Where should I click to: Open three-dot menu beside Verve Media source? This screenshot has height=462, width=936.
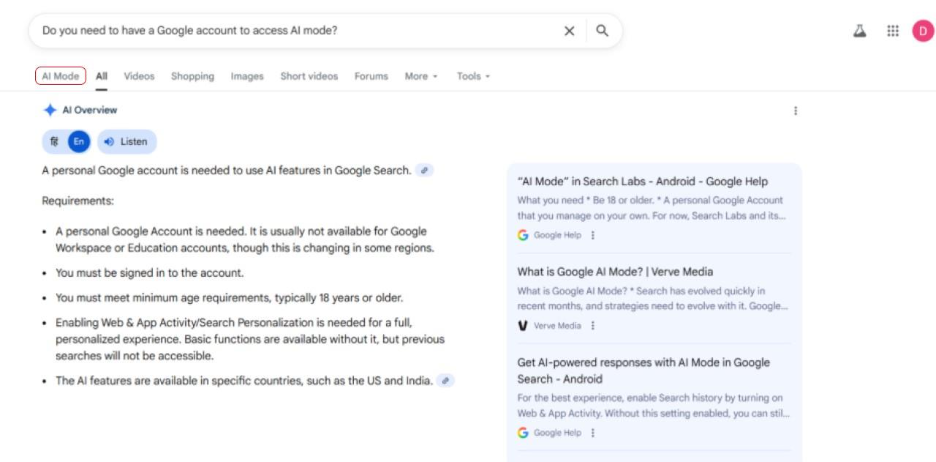(x=593, y=326)
